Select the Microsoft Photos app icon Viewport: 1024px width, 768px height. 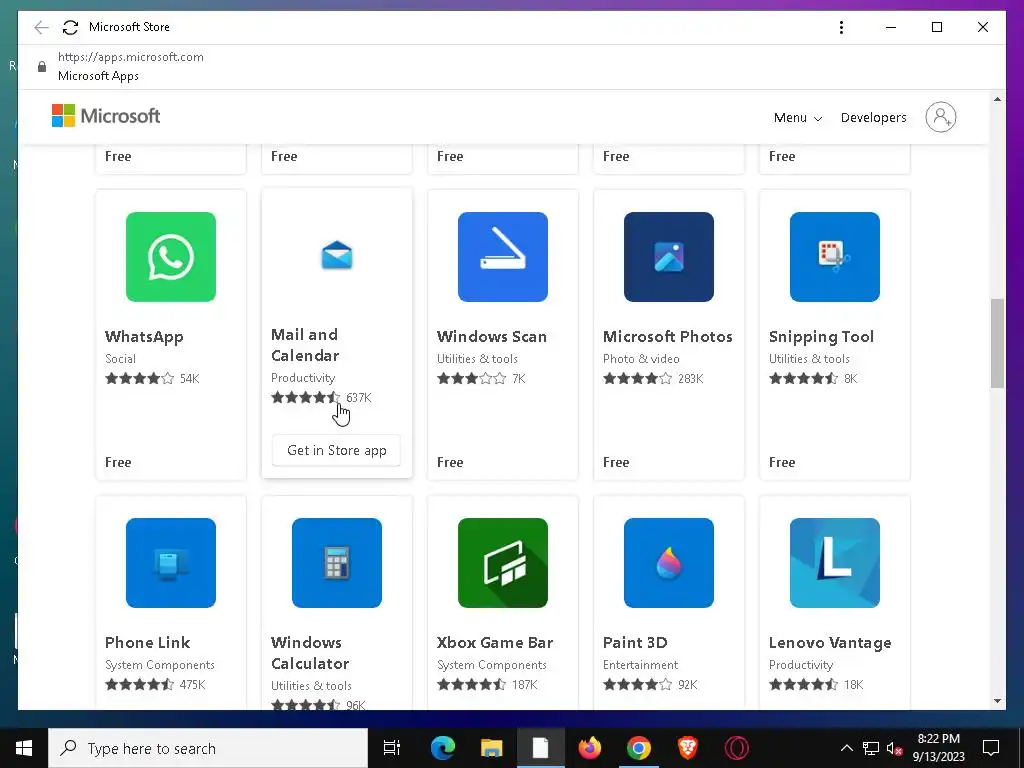pyautogui.click(x=669, y=257)
